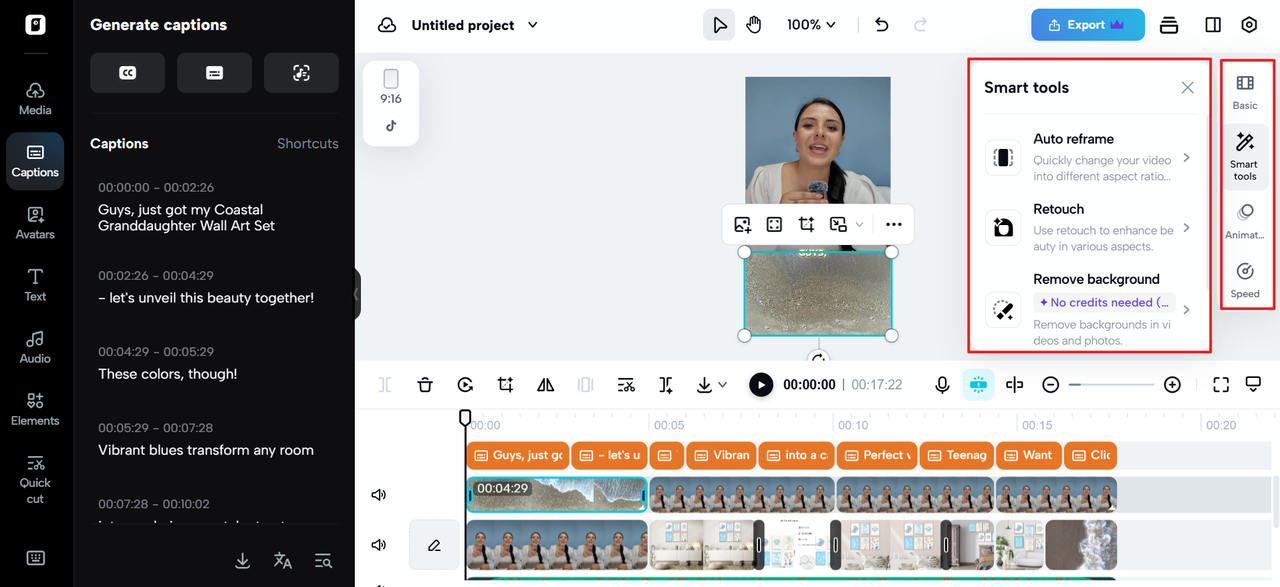Click crop icon in the timeline toolbar
The height and width of the screenshot is (587, 1280).
pyautogui.click(x=505, y=385)
